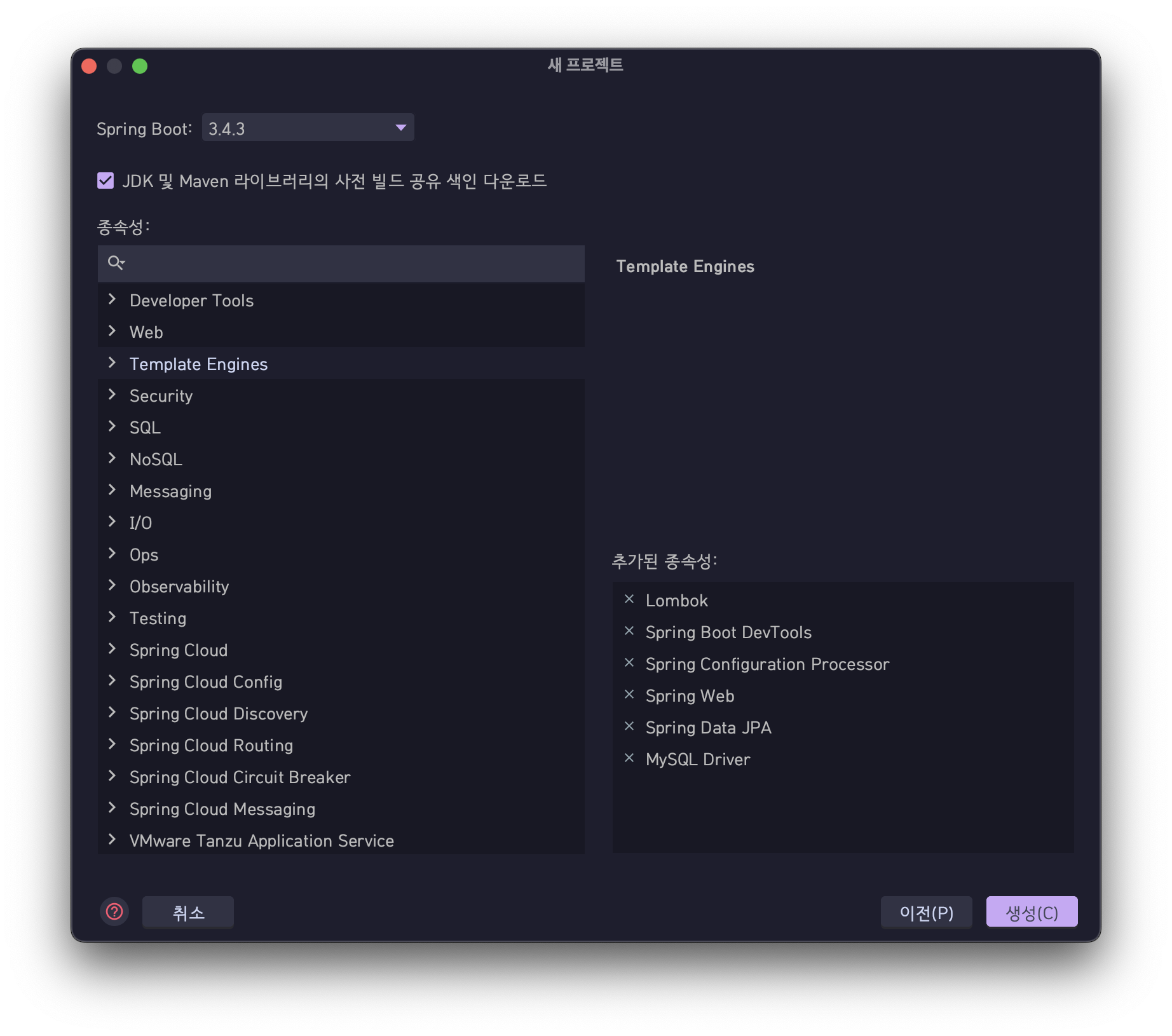The width and height of the screenshot is (1172, 1036).
Task: Open the Spring Boot version dropdown
Action: [x=308, y=128]
